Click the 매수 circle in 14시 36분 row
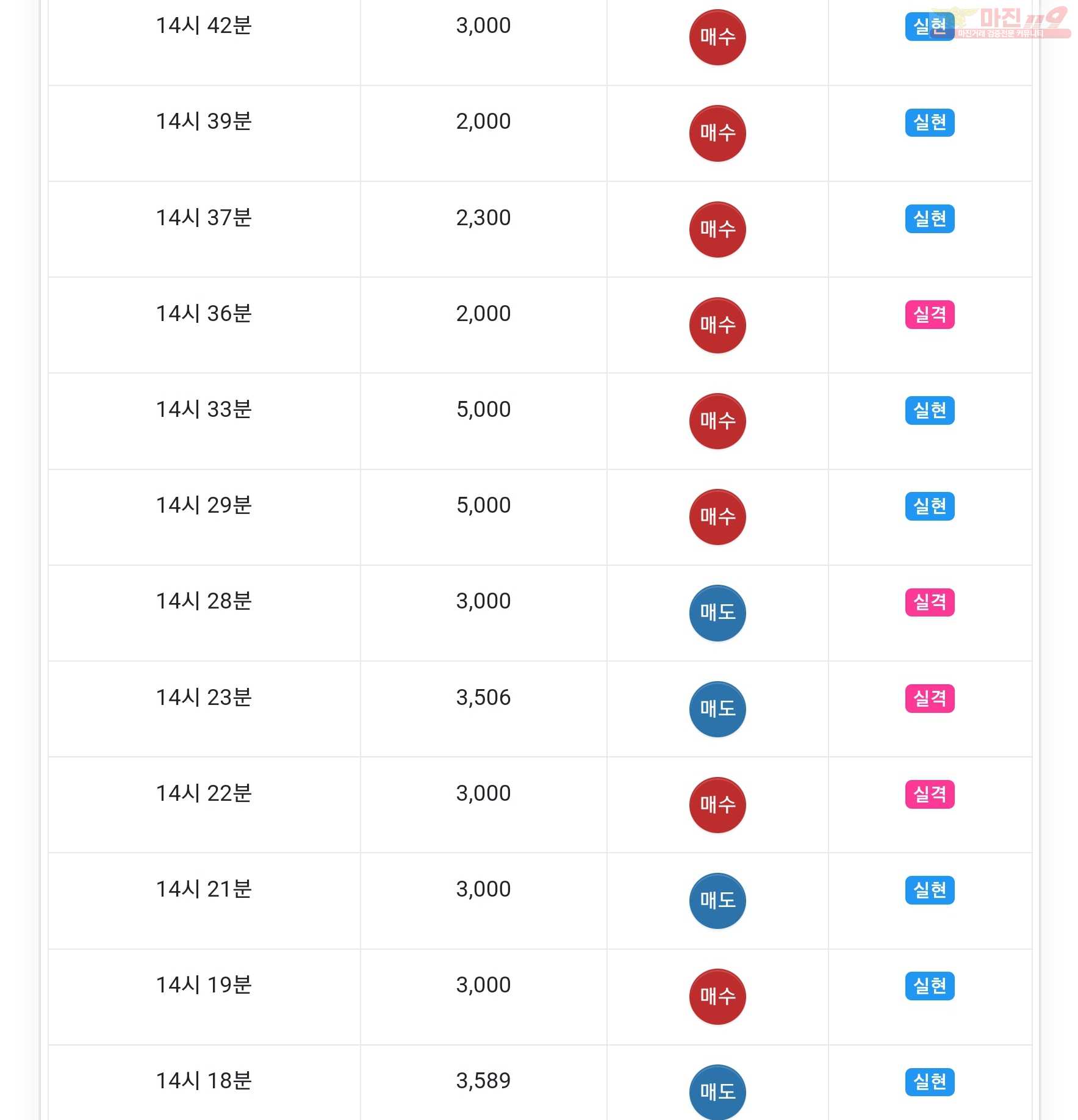The height and width of the screenshot is (1120, 1078). [717, 325]
